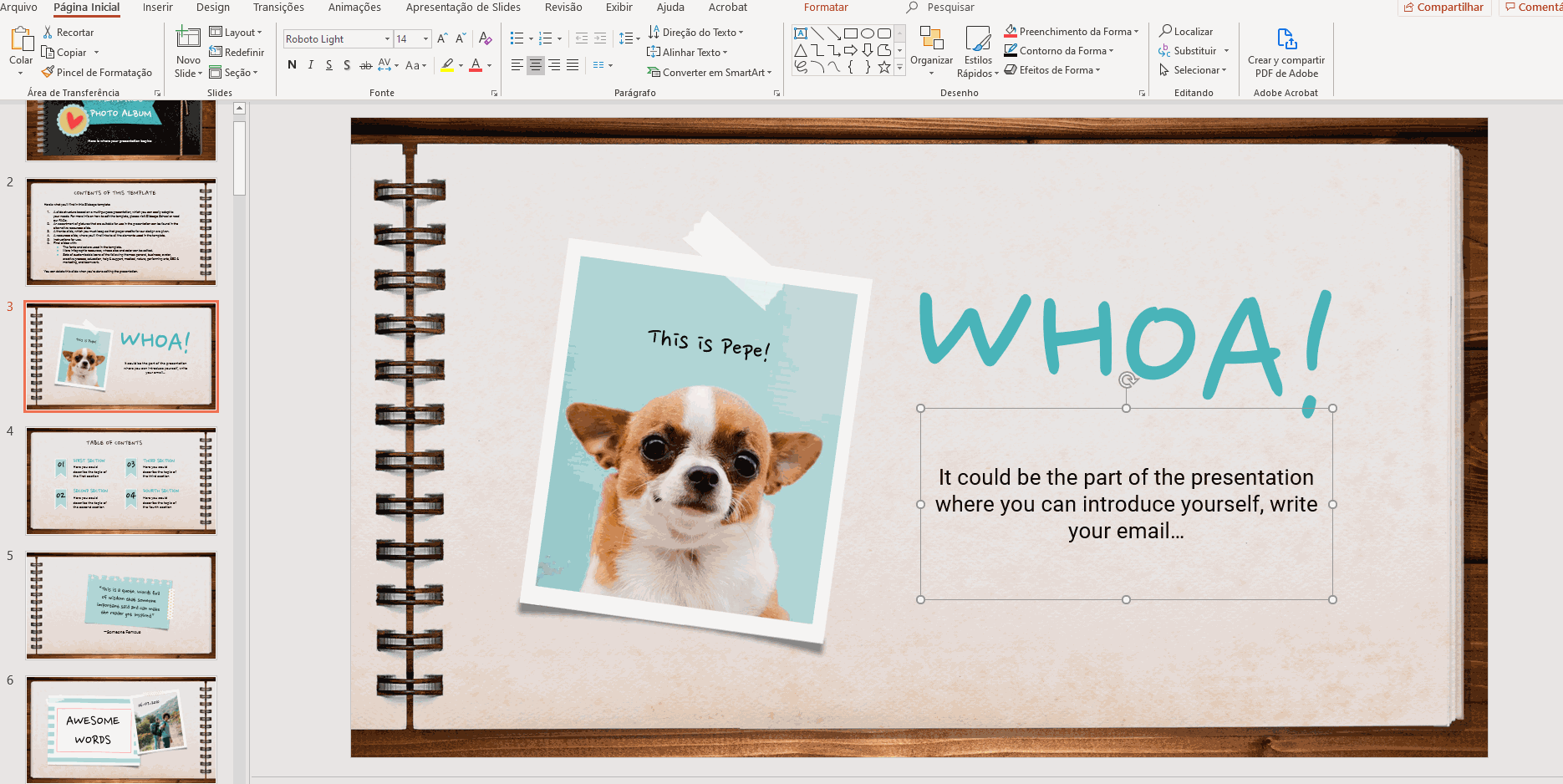The height and width of the screenshot is (784, 1563).
Task: Apply red font color
Action: click(x=476, y=64)
